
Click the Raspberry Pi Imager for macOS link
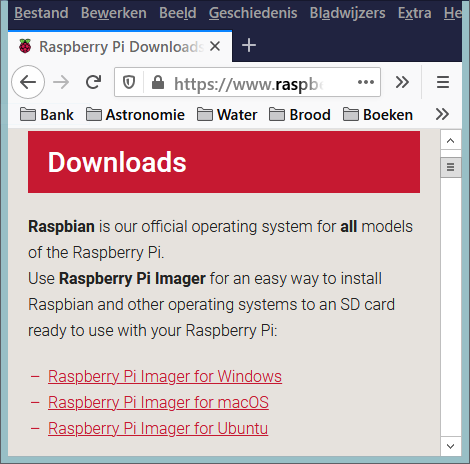[x=158, y=402]
